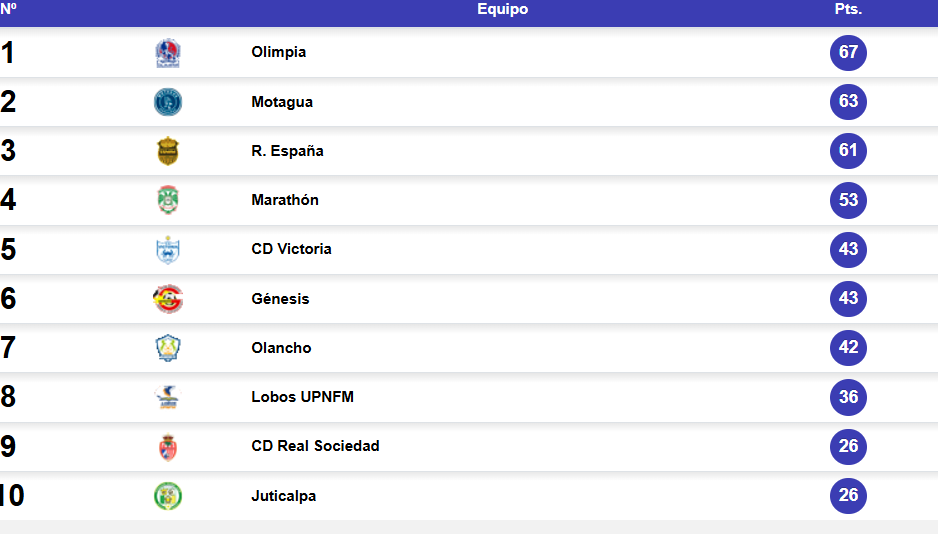
Task: Click the CD Victoria crest
Action: (x=168, y=249)
